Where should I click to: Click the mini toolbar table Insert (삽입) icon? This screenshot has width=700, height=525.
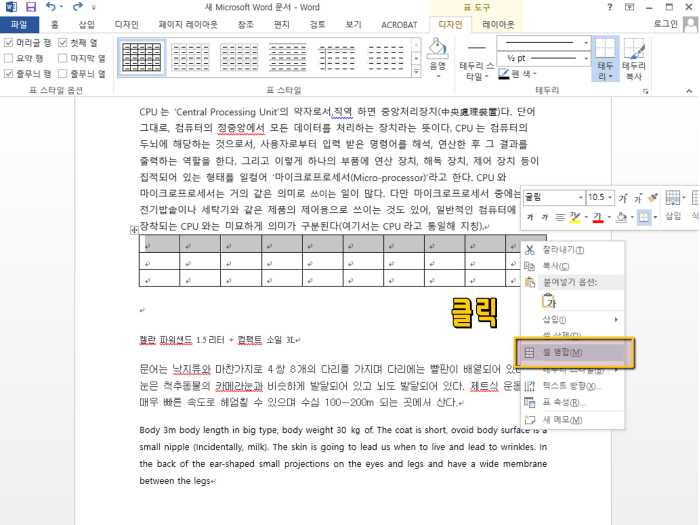click(x=673, y=198)
